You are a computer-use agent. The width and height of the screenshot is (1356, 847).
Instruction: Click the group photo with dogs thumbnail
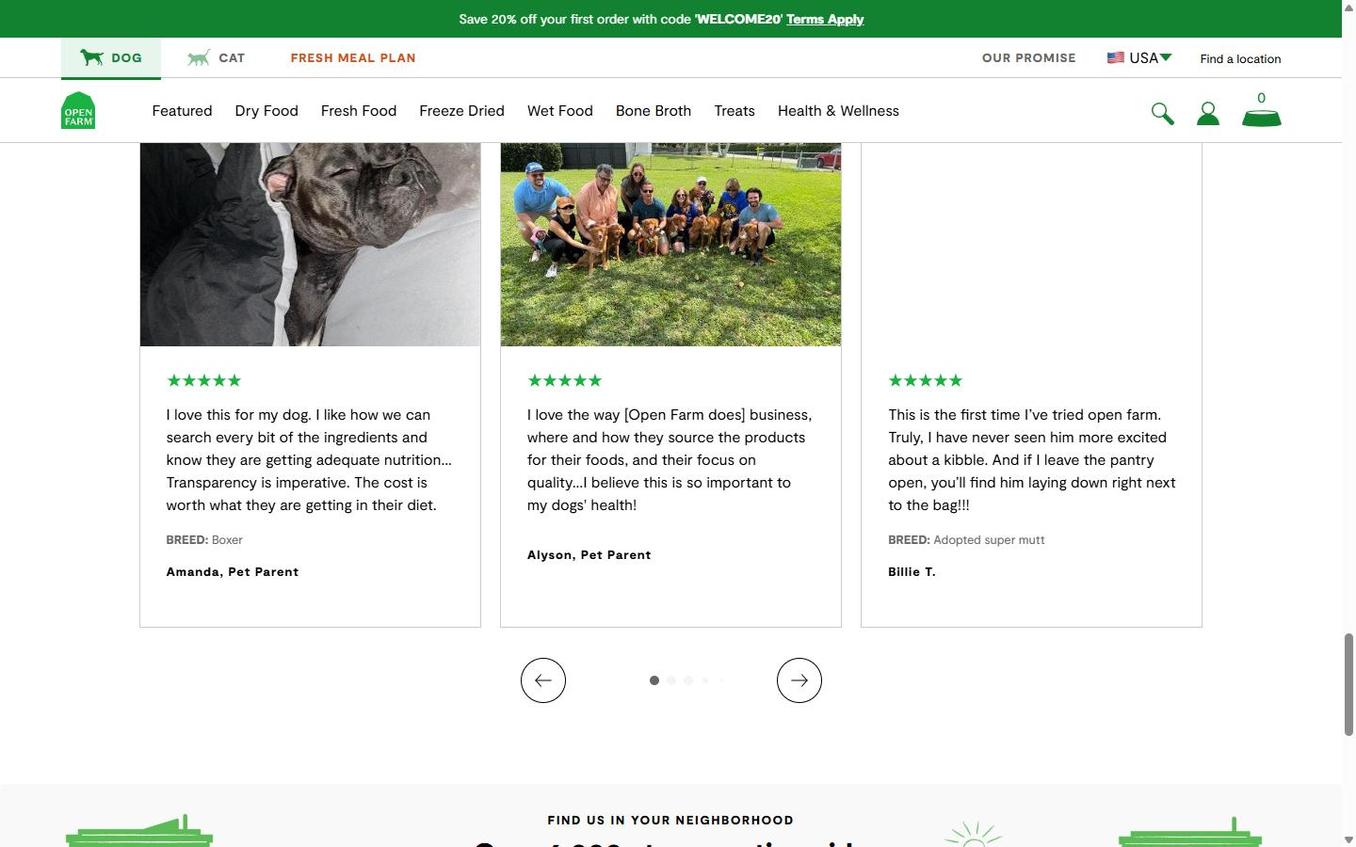670,244
